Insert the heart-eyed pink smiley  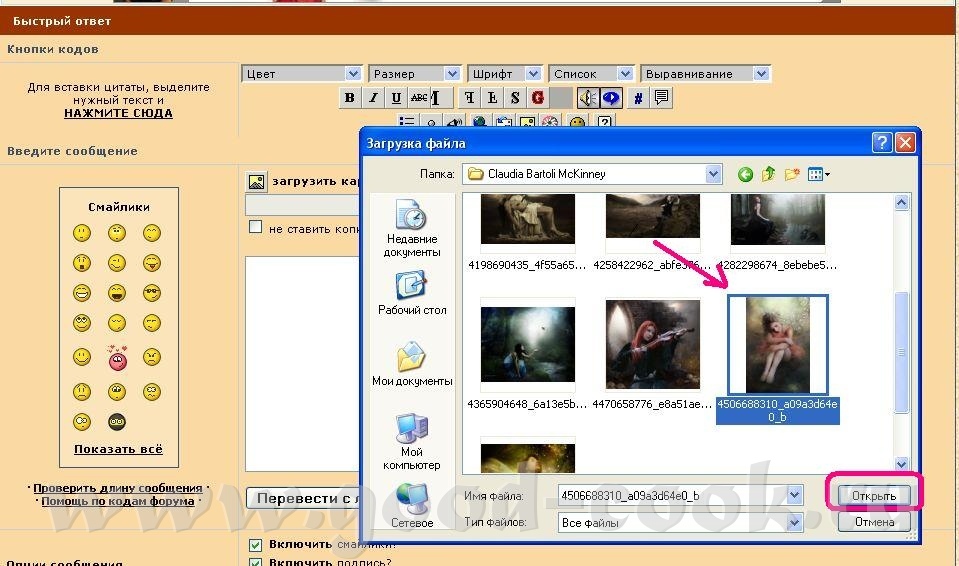tap(117, 359)
